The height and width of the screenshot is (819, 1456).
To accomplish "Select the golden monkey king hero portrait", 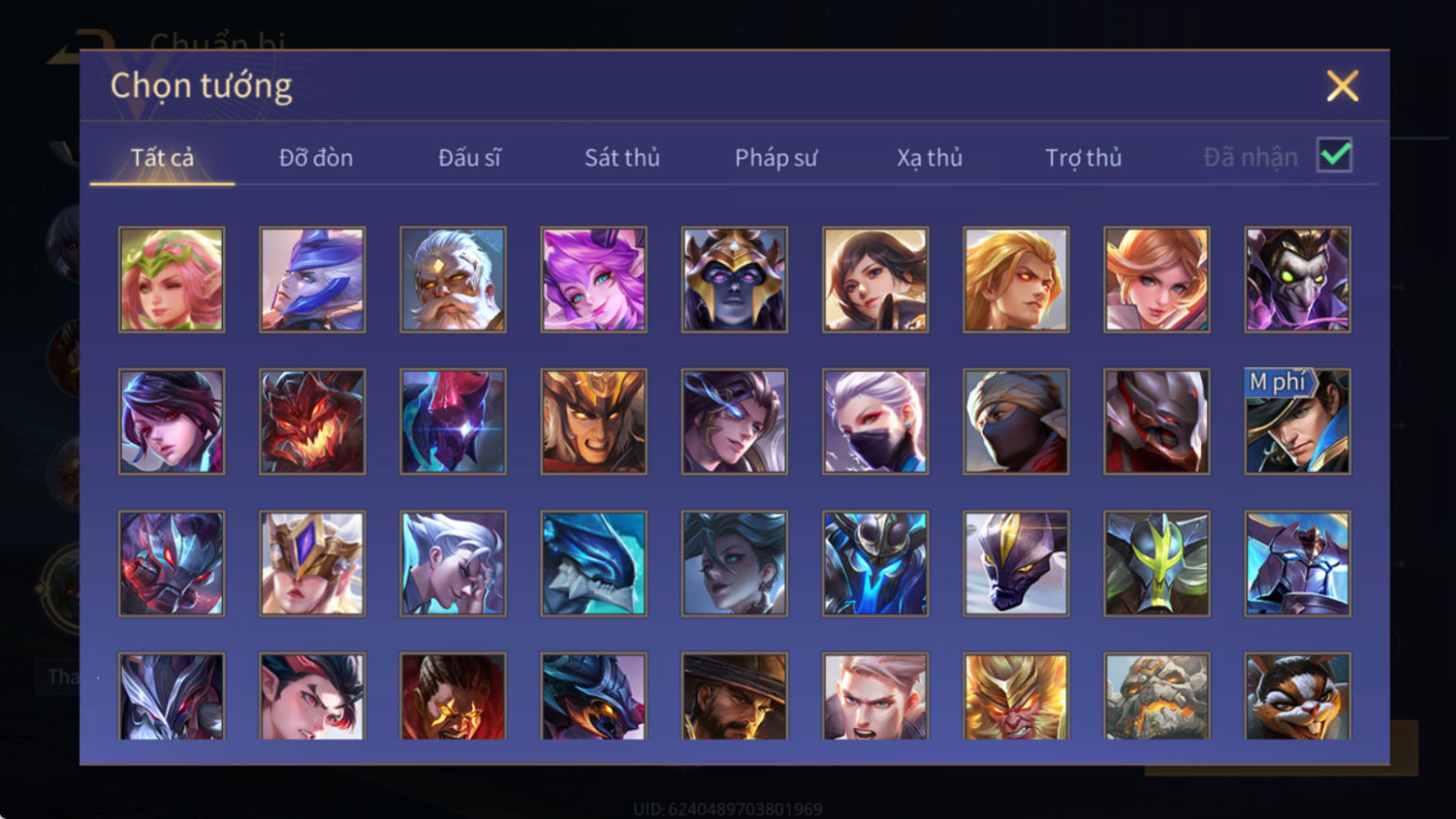I will point(1016,696).
